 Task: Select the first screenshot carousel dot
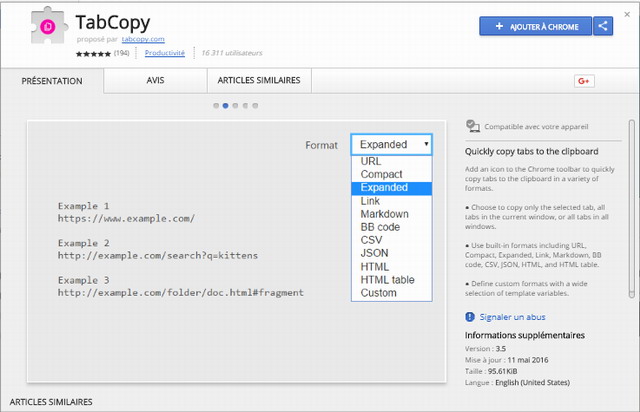click(x=216, y=106)
